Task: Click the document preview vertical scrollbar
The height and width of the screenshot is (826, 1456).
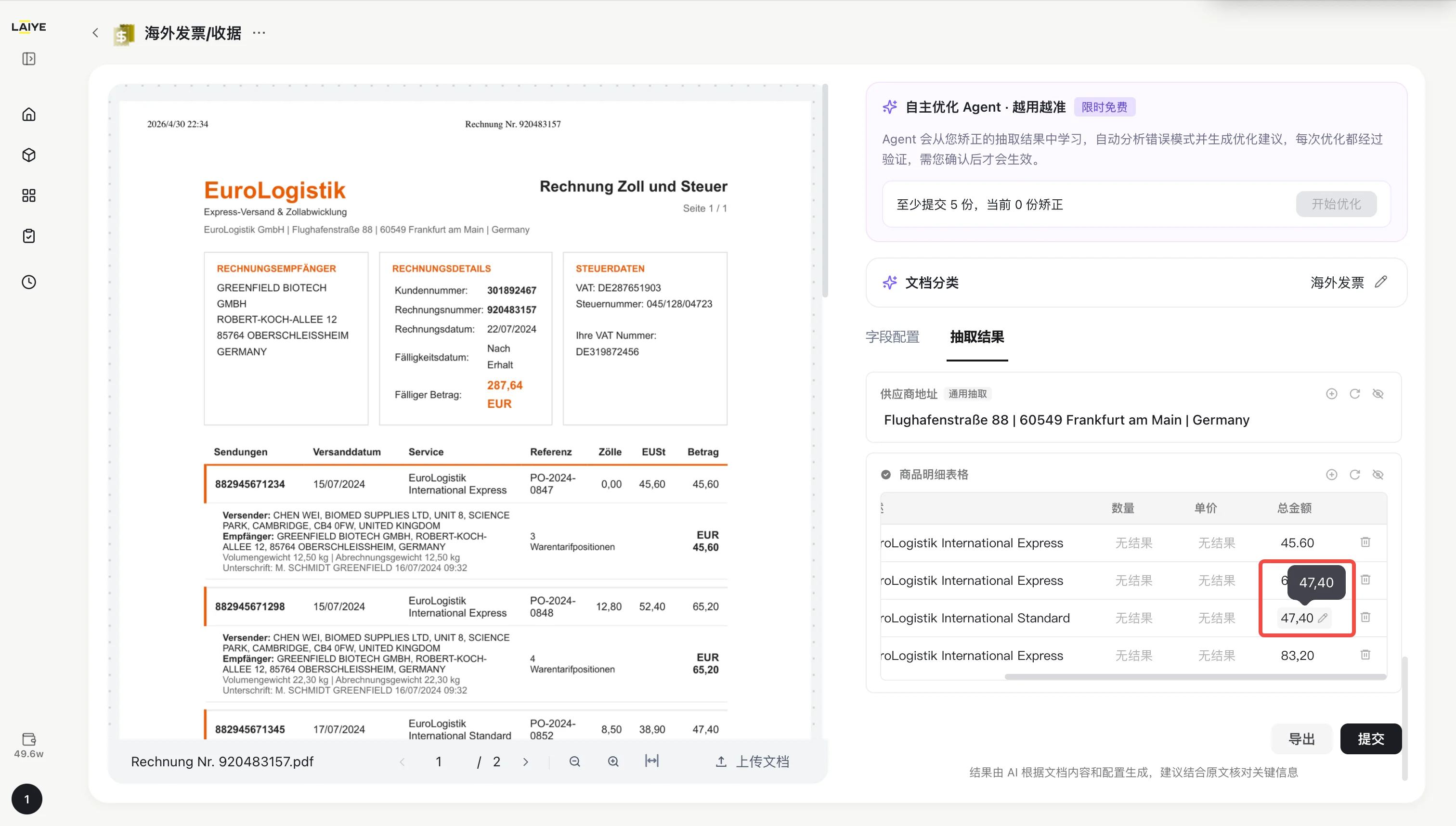Action: [x=825, y=191]
